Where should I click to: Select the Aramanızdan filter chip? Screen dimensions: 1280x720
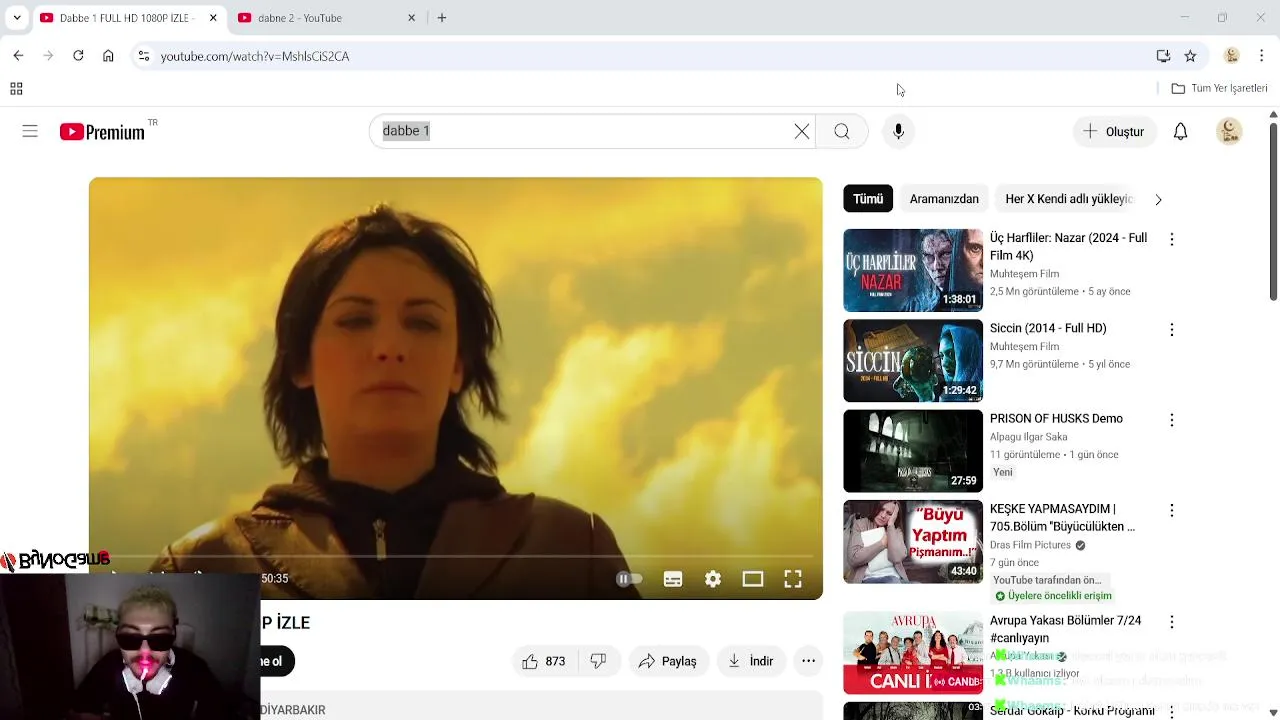point(944,199)
